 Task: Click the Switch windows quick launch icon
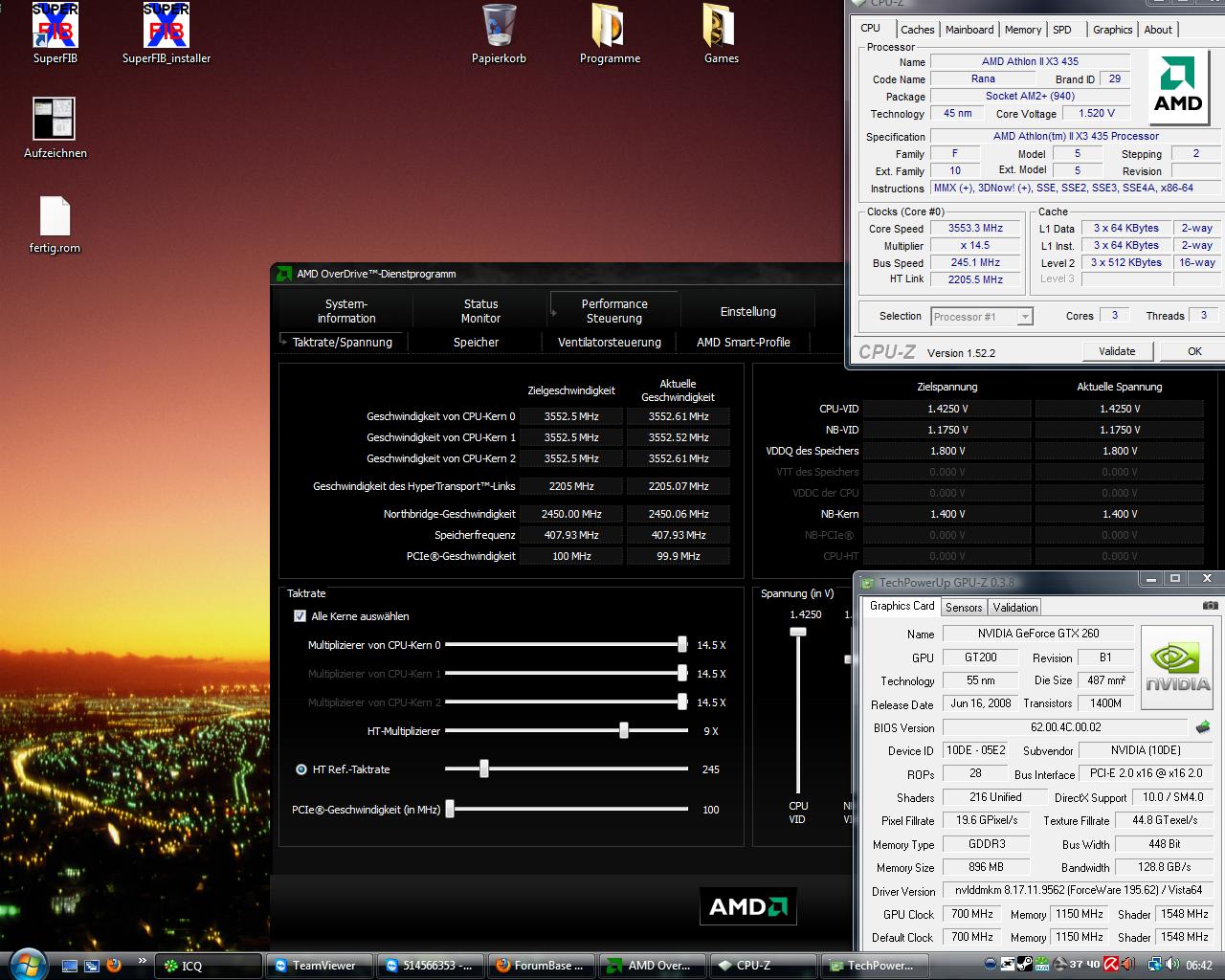click(92, 965)
